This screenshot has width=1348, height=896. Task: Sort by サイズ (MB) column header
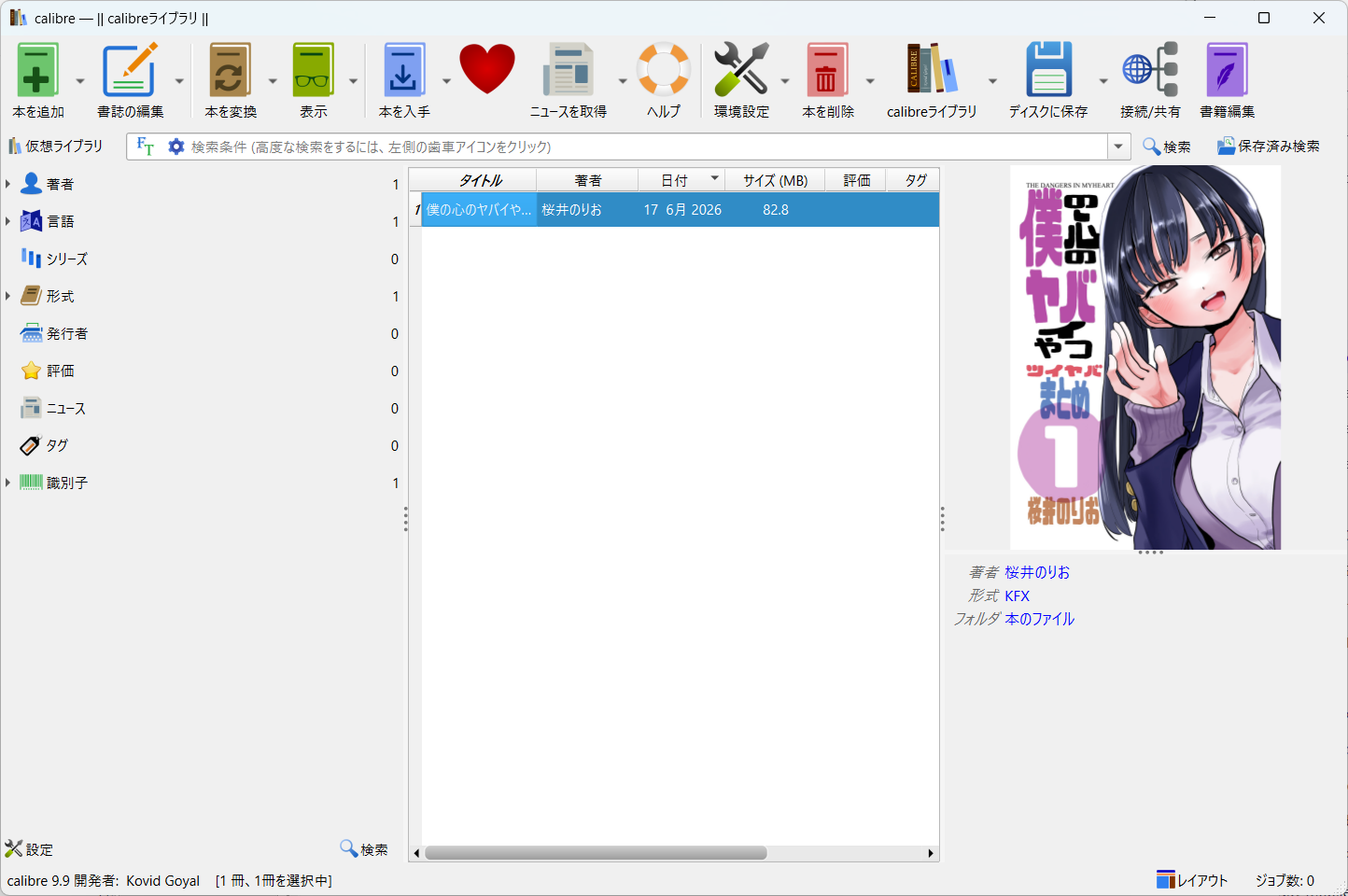click(776, 180)
